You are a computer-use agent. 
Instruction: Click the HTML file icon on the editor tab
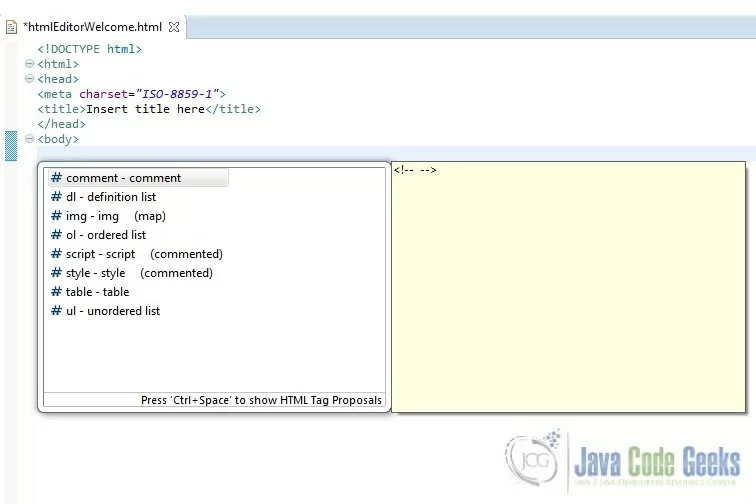(12, 27)
